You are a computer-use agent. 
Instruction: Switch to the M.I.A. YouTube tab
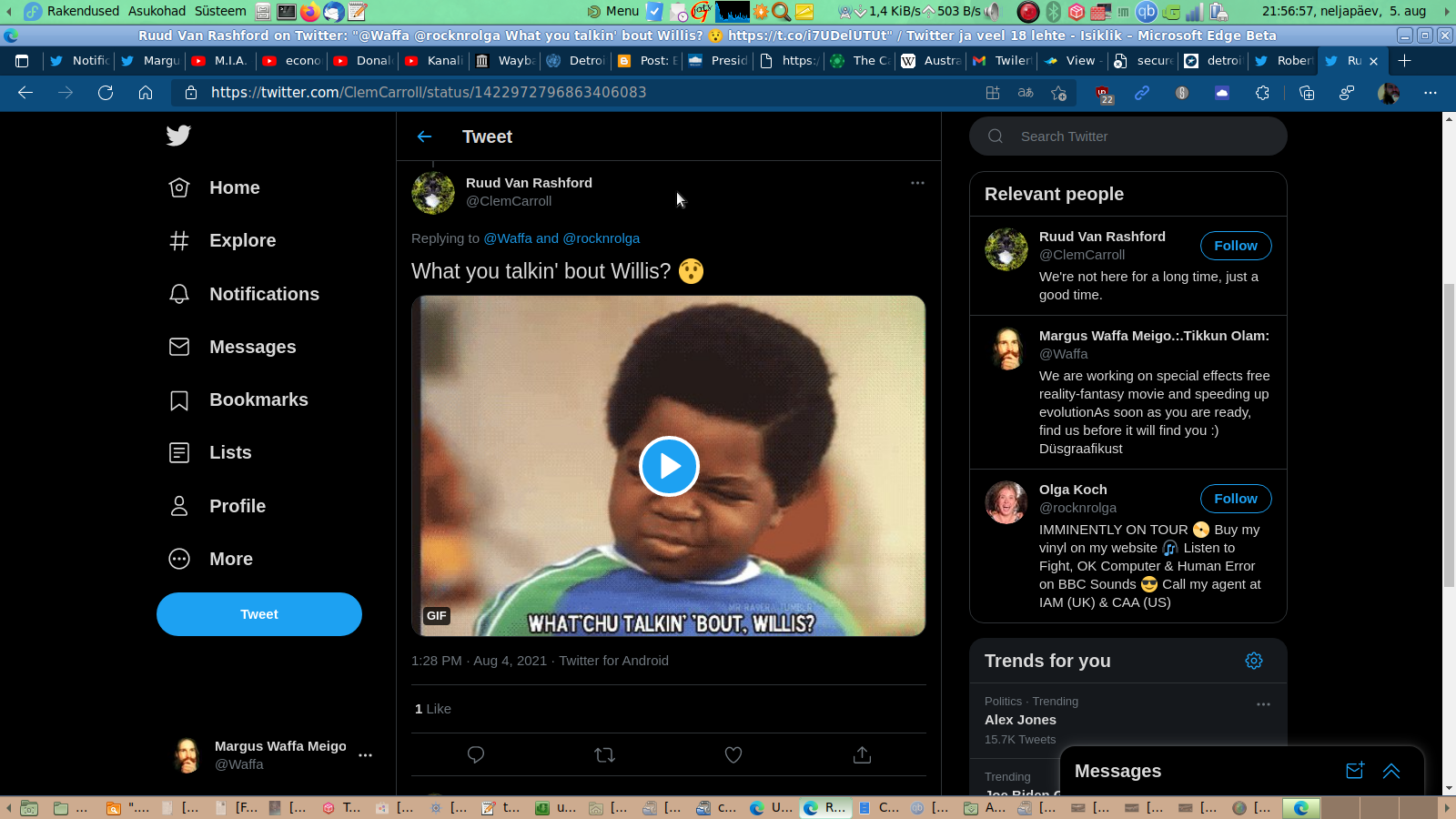(221, 61)
